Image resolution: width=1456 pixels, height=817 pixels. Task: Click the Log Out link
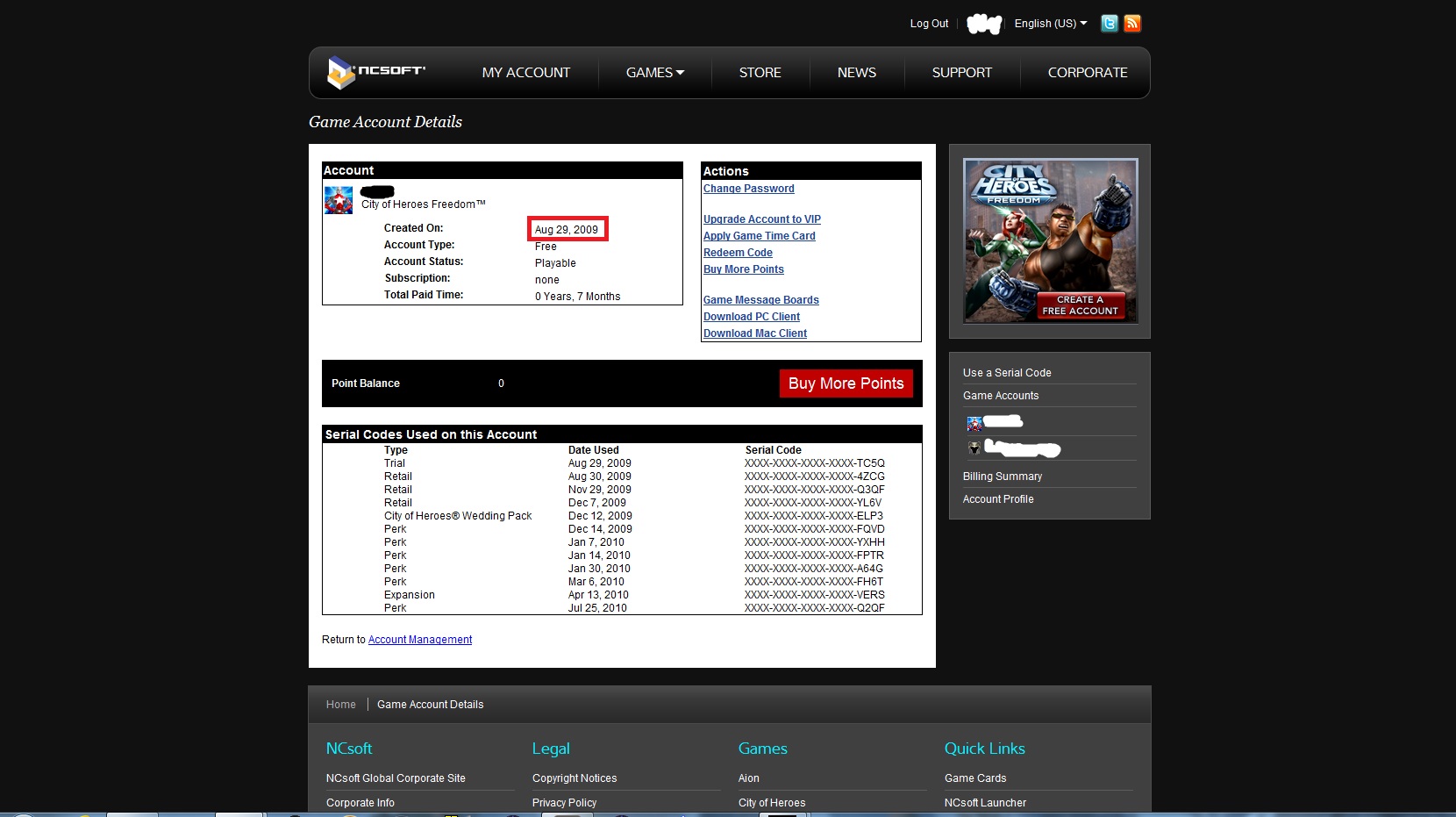929,24
